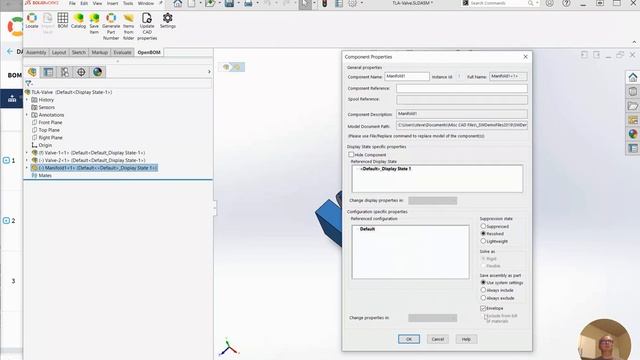Choose the Always exclude option

pos(483,298)
